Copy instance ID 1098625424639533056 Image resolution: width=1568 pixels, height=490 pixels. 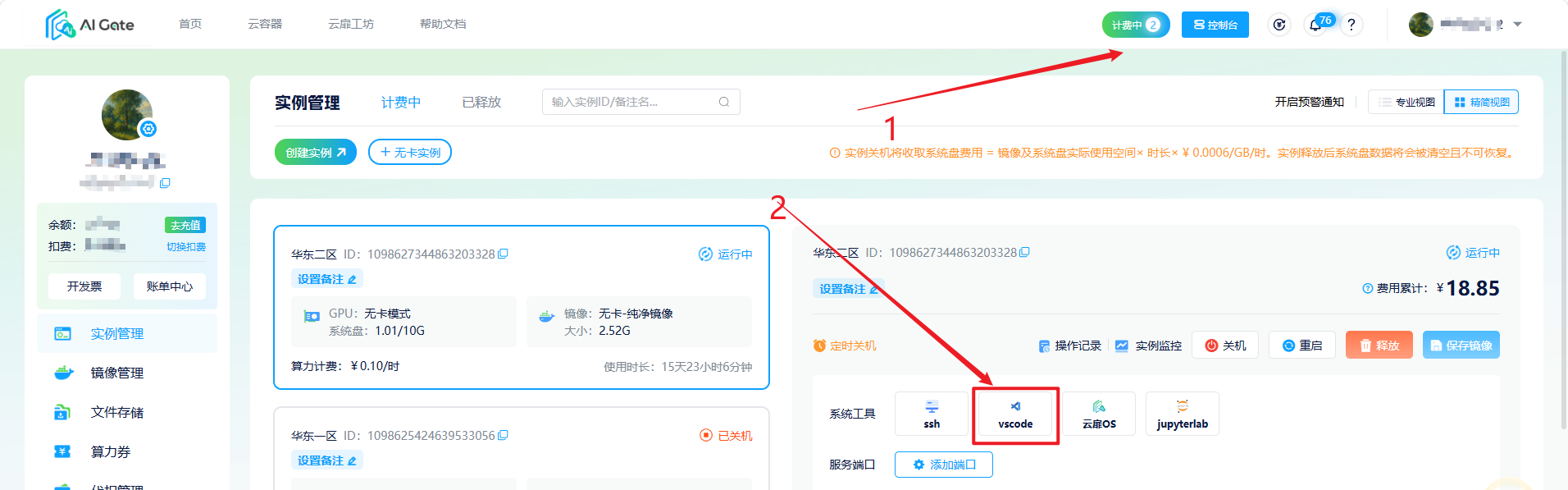point(504,435)
